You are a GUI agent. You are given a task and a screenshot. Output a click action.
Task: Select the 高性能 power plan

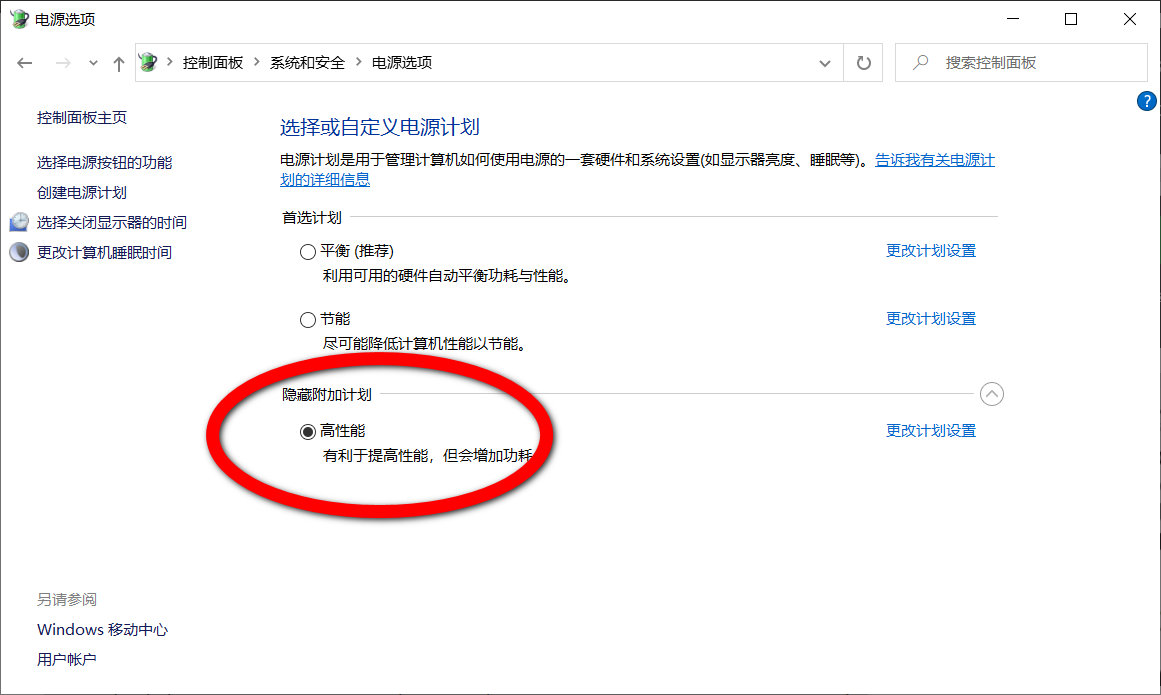(308, 430)
